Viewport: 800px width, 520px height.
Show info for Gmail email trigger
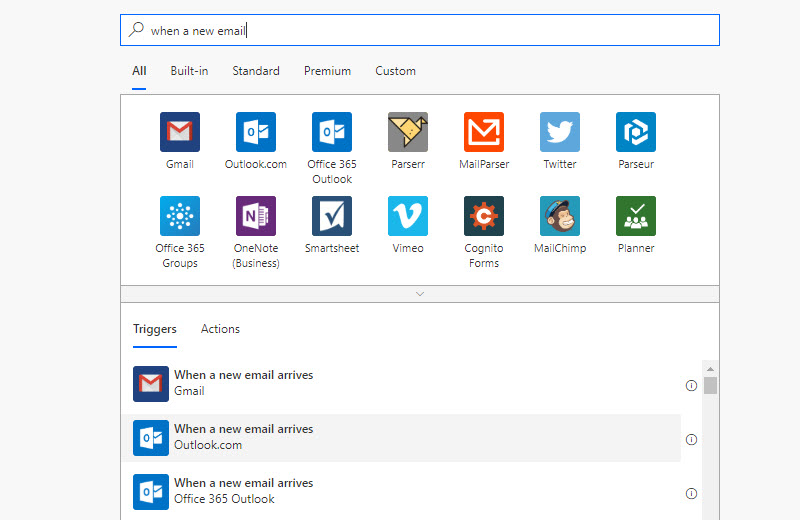[x=691, y=385]
